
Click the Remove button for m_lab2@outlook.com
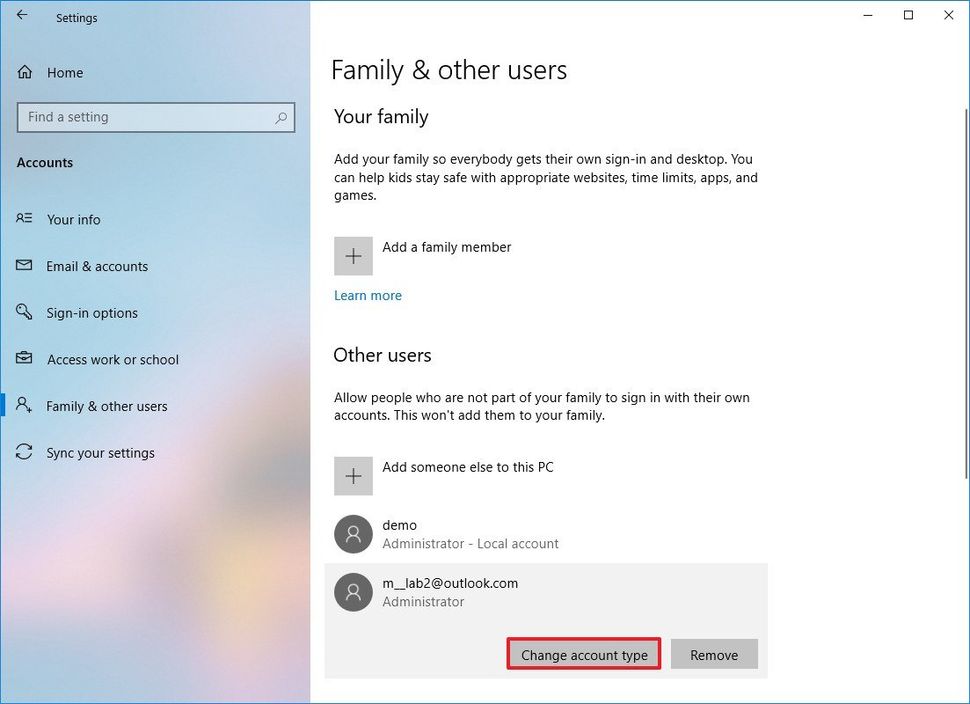tap(714, 654)
